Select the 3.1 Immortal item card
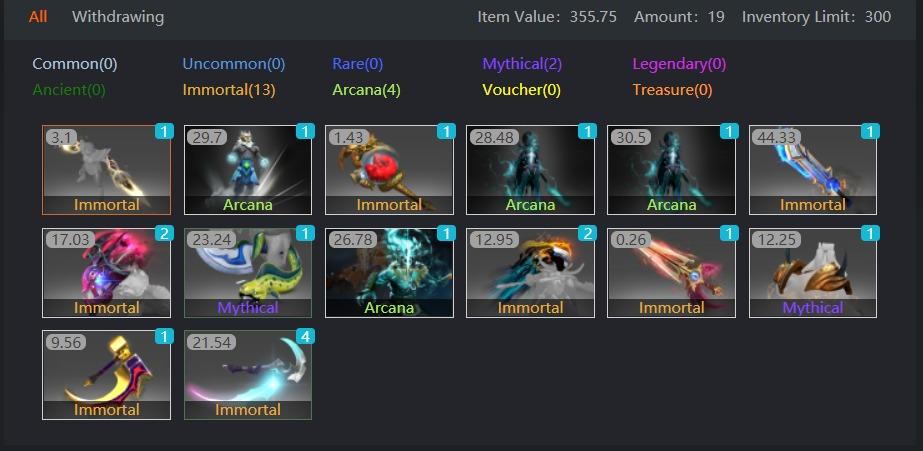The image size is (923, 451). click(x=107, y=170)
